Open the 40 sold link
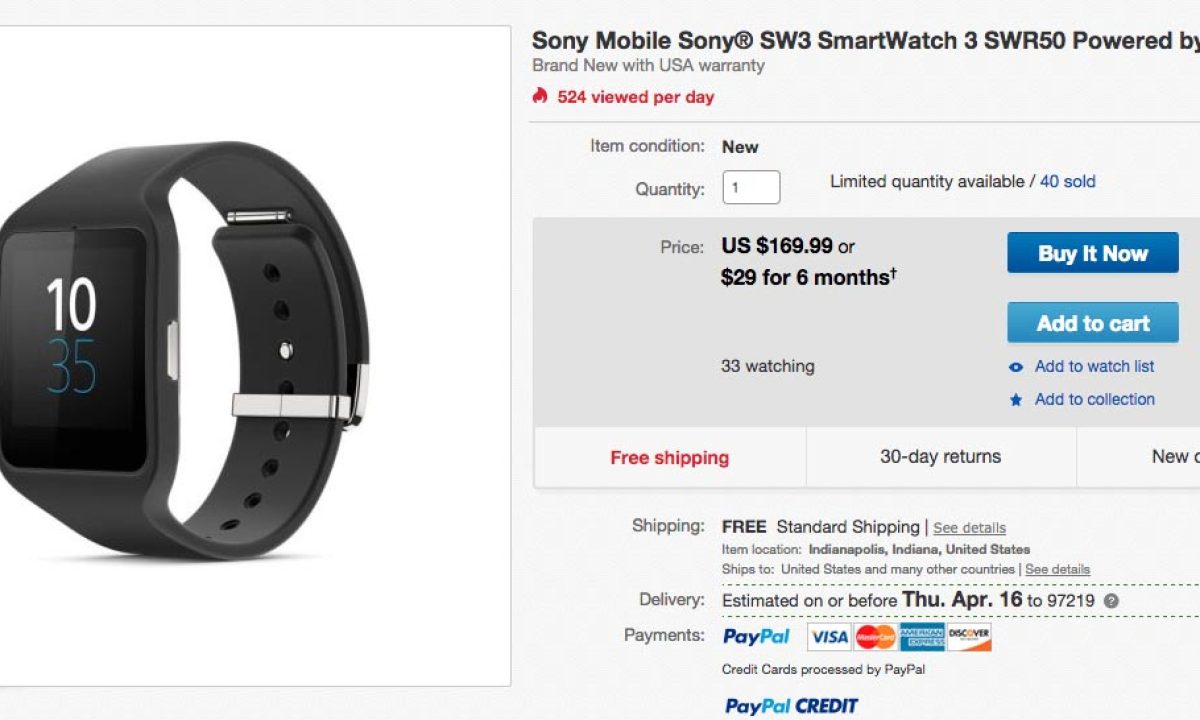 coord(1067,181)
